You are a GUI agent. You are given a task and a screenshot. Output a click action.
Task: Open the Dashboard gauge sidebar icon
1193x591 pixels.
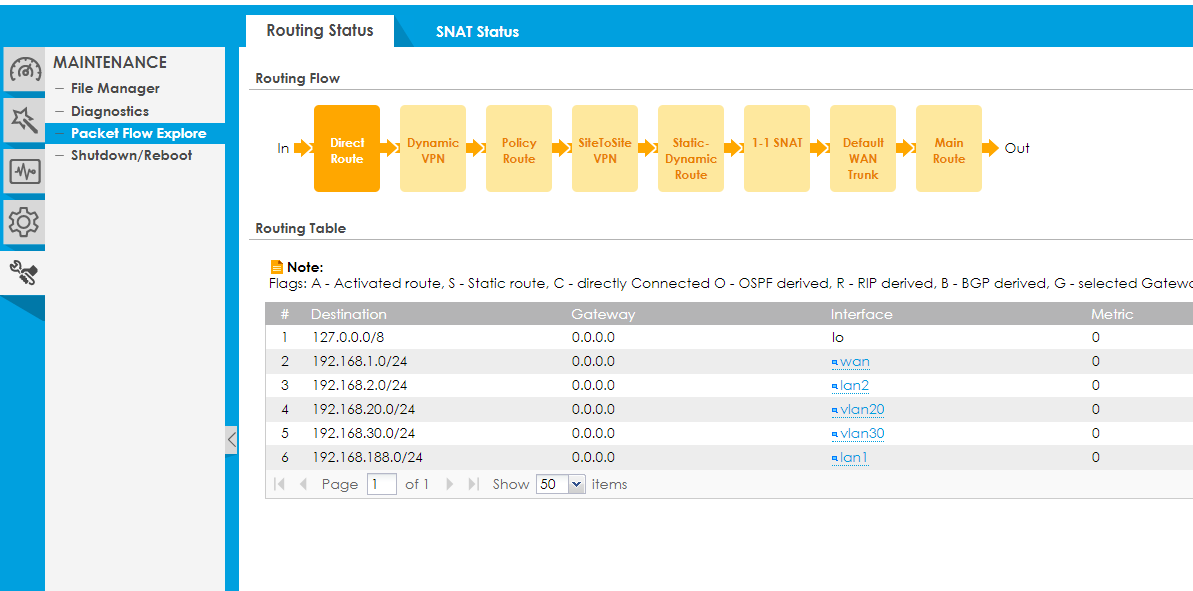coord(23,70)
